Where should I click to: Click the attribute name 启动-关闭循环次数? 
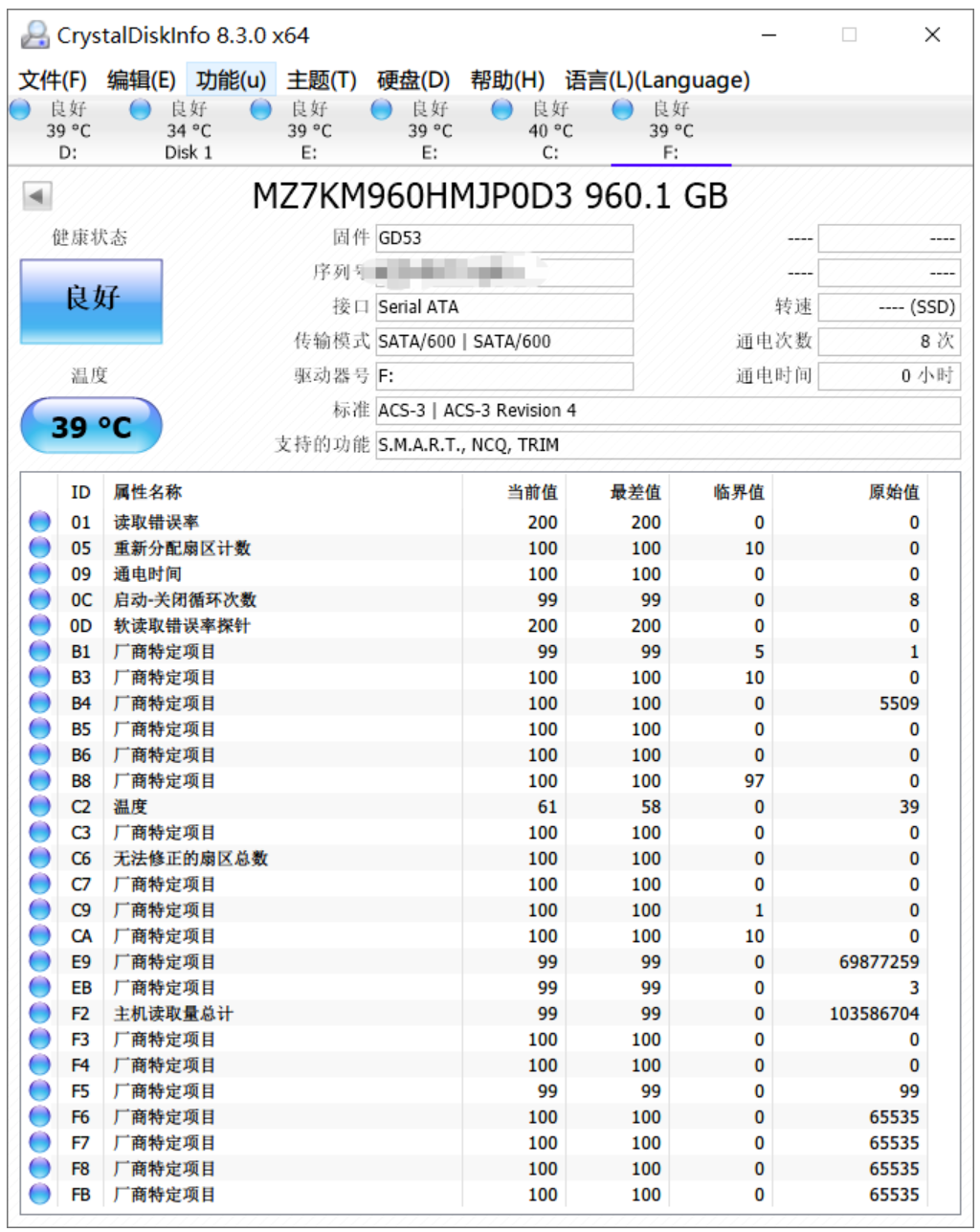(185, 599)
